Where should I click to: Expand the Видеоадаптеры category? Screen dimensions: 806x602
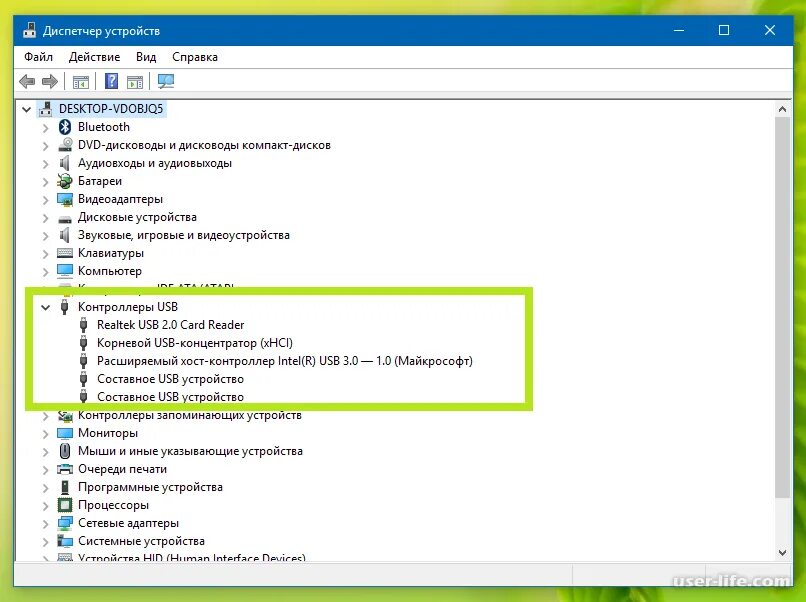point(46,200)
